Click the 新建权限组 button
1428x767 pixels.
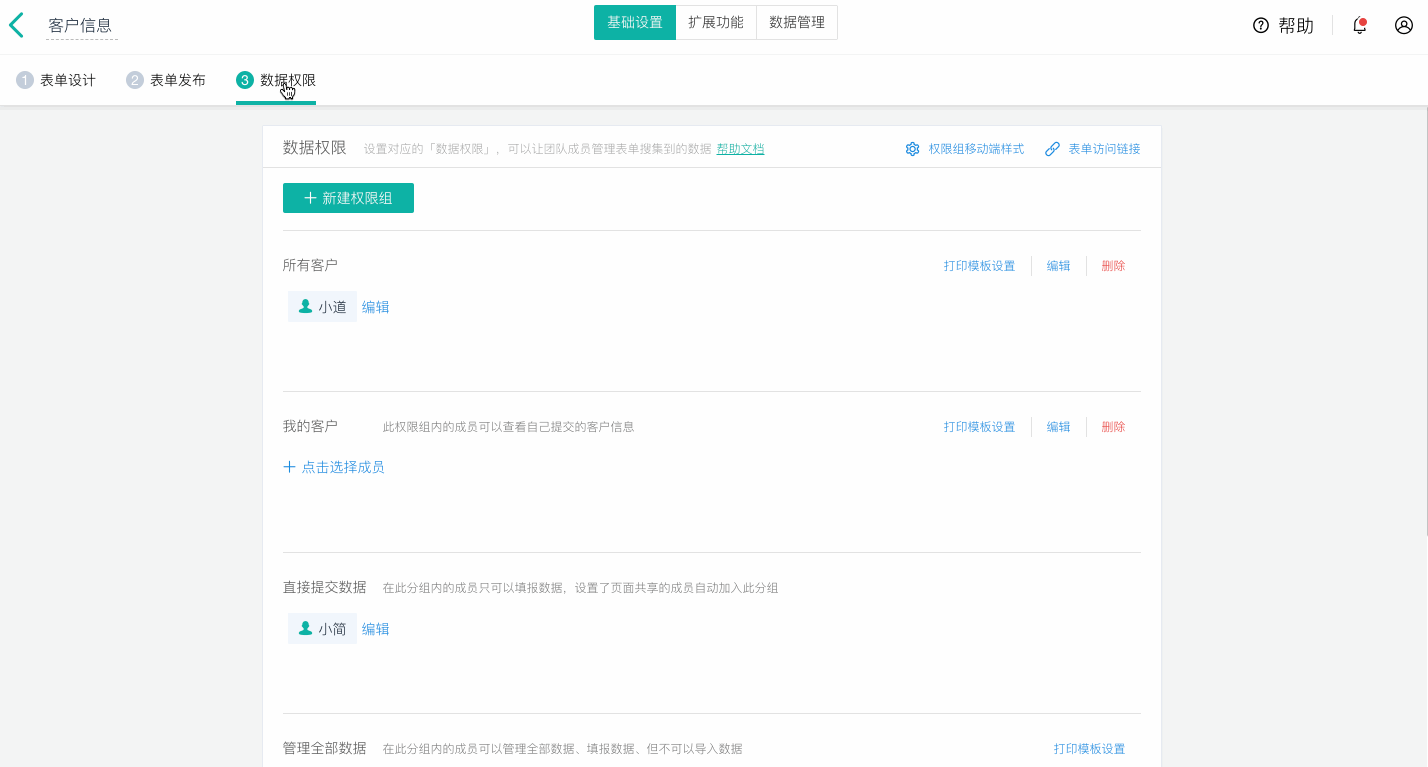348,198
